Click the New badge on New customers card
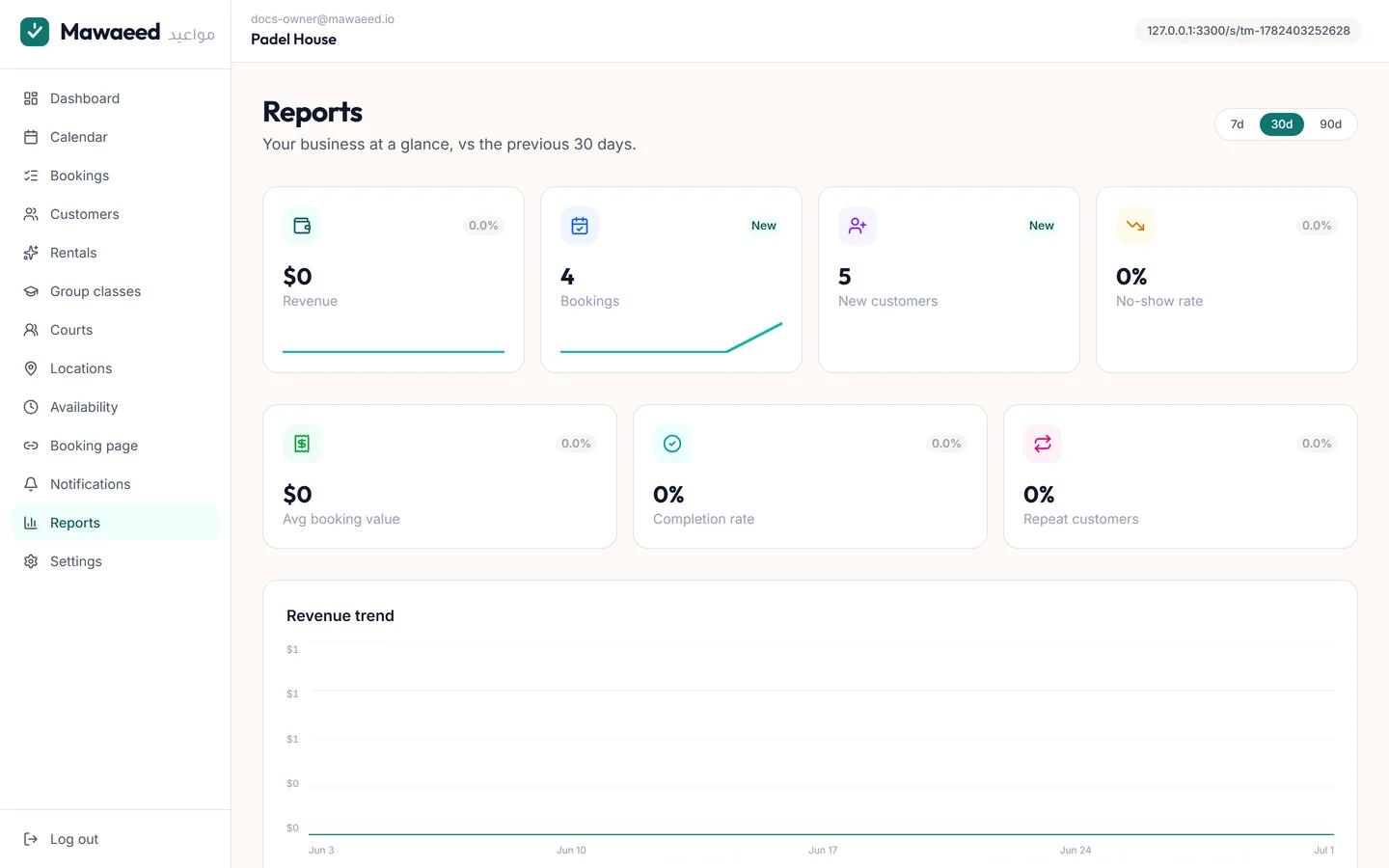Screen dimensions: 1389x868 click(x=1042, y=226)
